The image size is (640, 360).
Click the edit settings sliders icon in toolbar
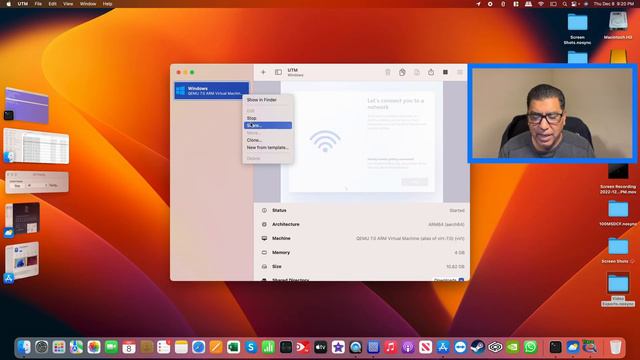(460, 72)
